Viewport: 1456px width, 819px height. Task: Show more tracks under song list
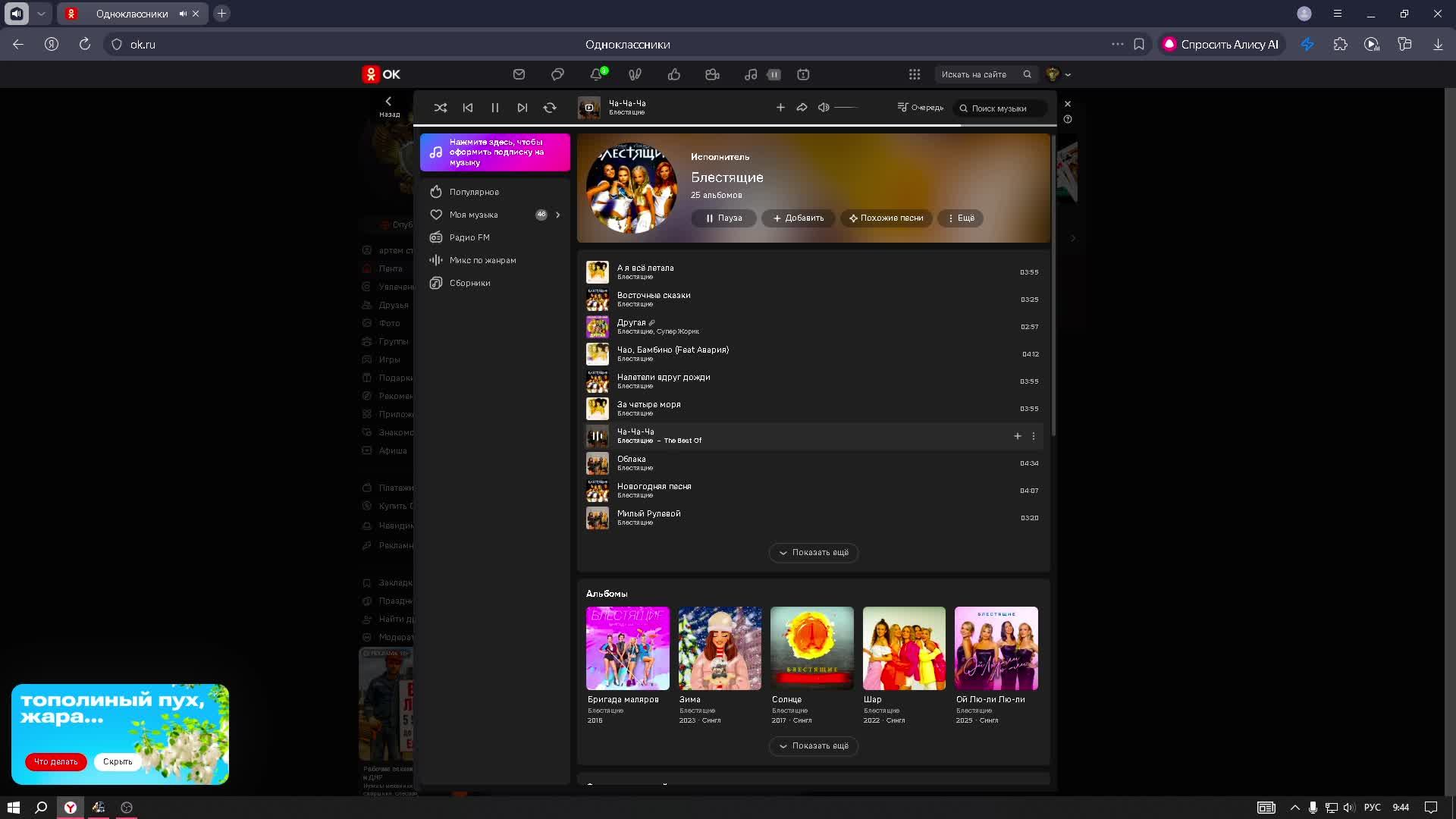coord(814,553)
